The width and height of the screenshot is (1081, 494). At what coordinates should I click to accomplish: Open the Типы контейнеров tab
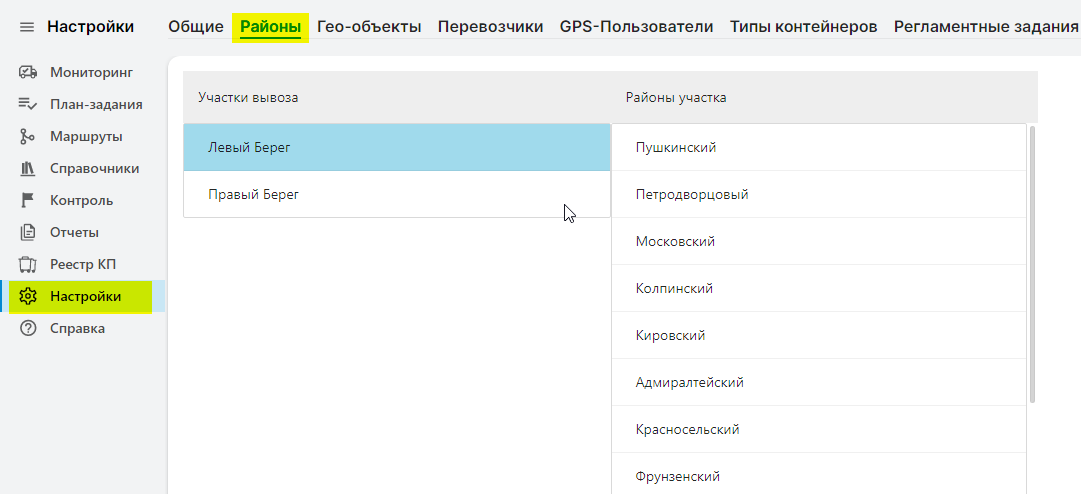803,27
